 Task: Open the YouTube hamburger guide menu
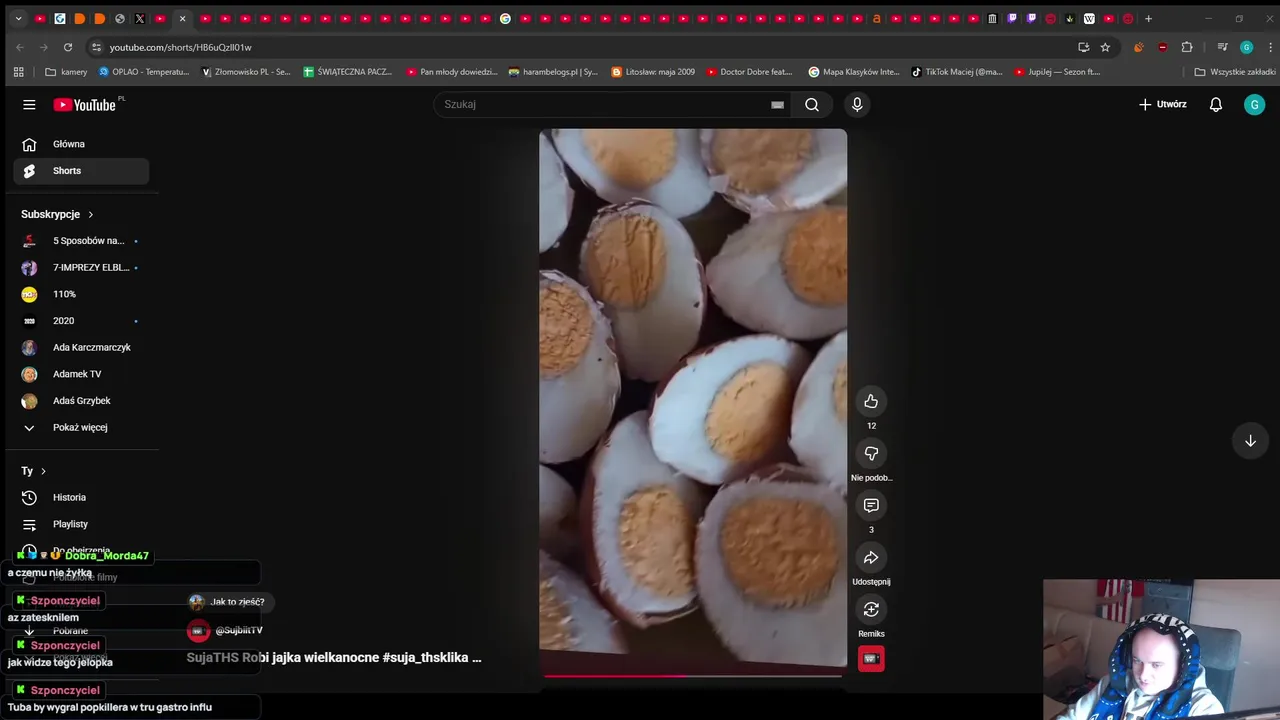pos(29,104)
